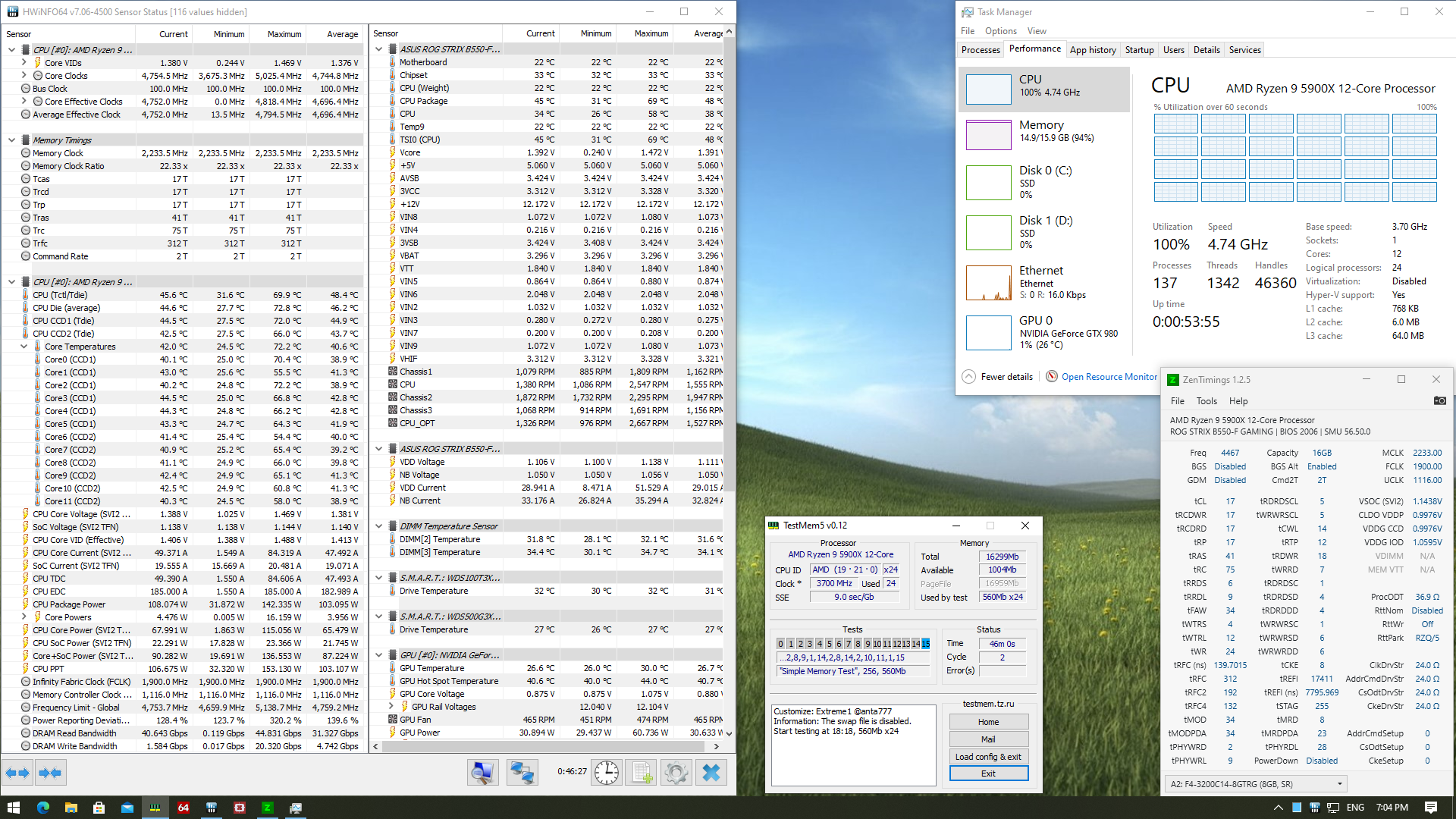This screenshot has width=1456, height=819.
Task: Click Fewer details chevron icon
Action: tap(968, 377)
